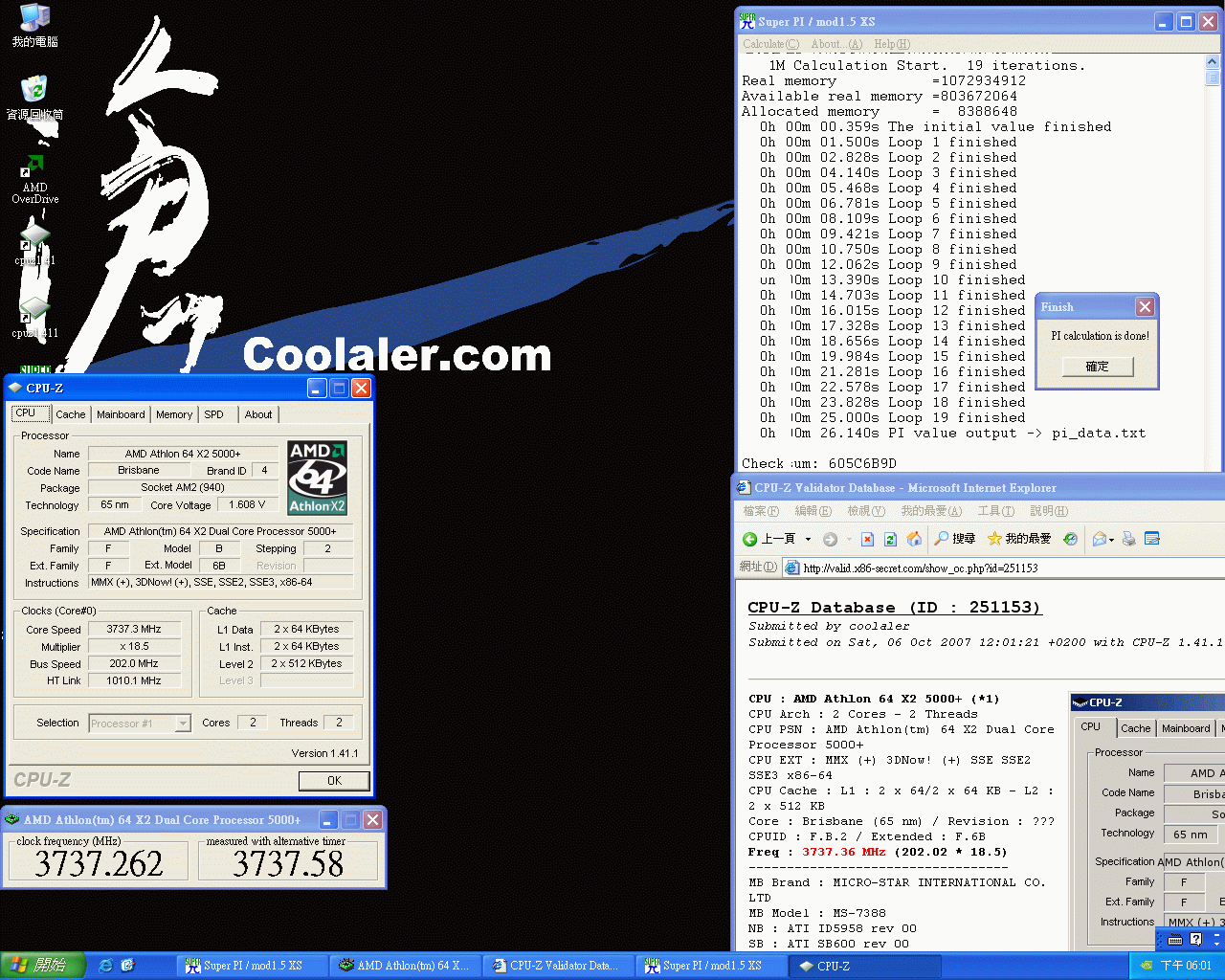Click 確定 in the Finish dialog
This screenshot has height=980, width=1225.
(1098, 367)
